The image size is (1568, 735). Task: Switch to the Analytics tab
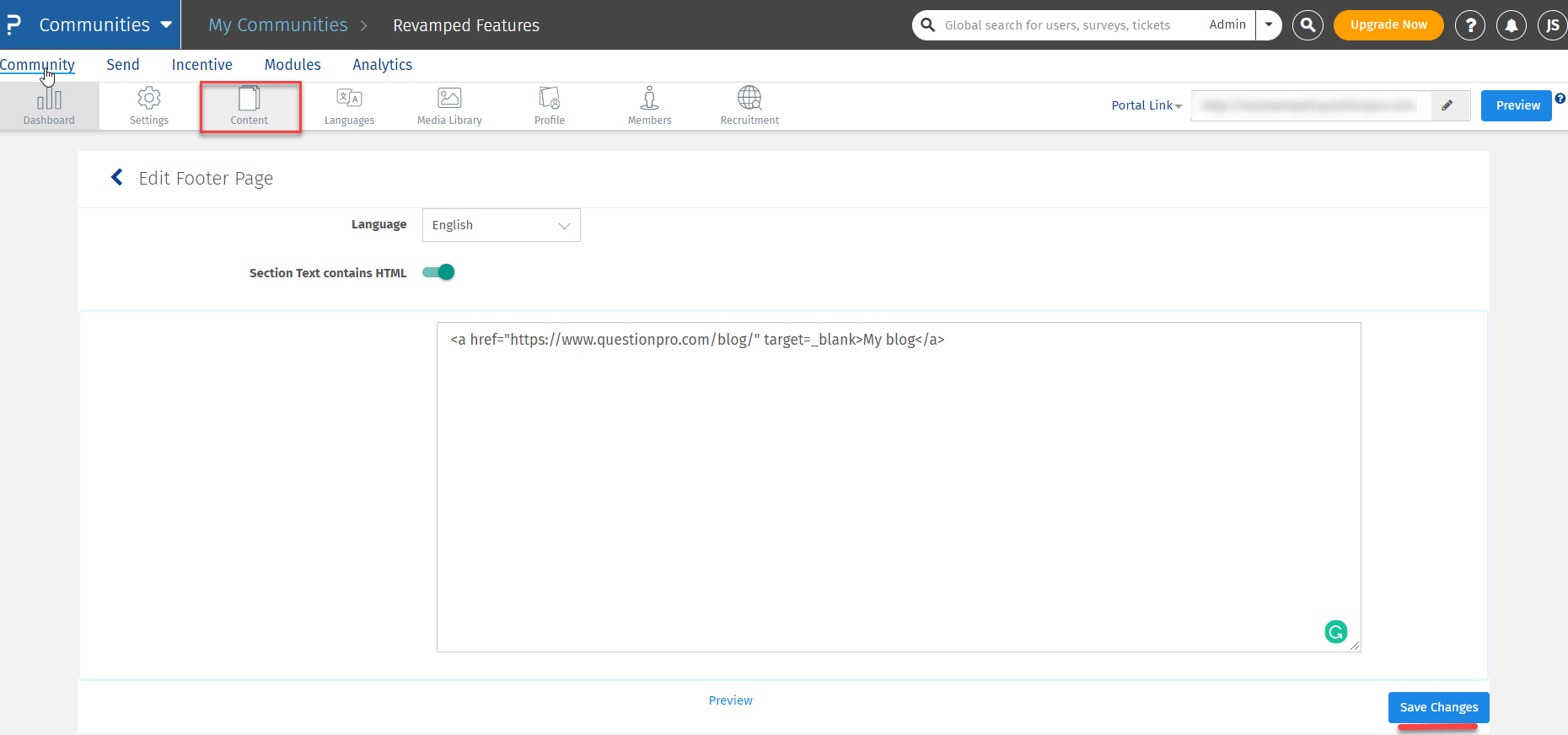[383, 65]
